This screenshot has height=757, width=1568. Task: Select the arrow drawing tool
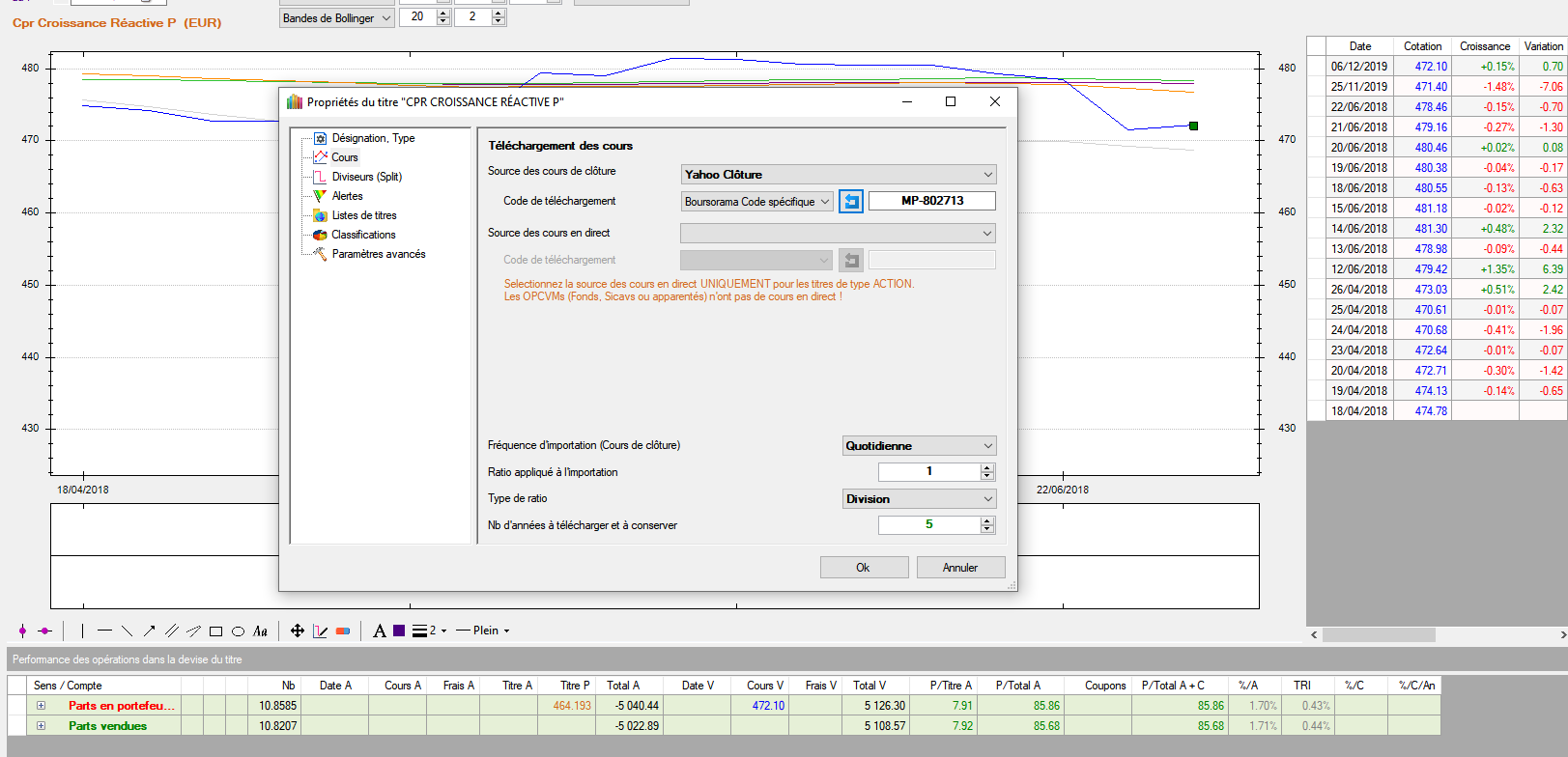(x=150, y=631)
